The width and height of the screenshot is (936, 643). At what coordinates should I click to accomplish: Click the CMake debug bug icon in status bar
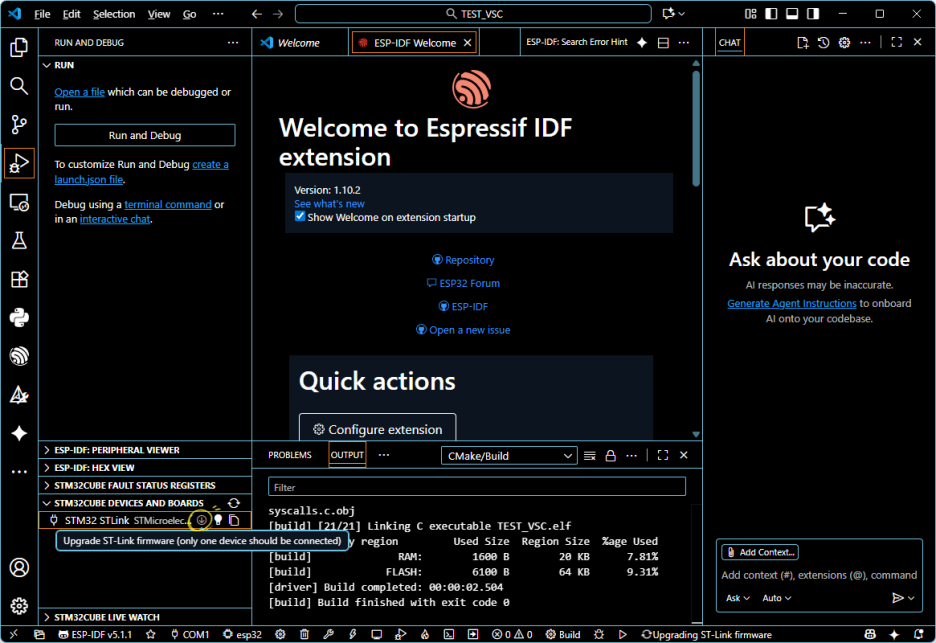tap(599, 634)
